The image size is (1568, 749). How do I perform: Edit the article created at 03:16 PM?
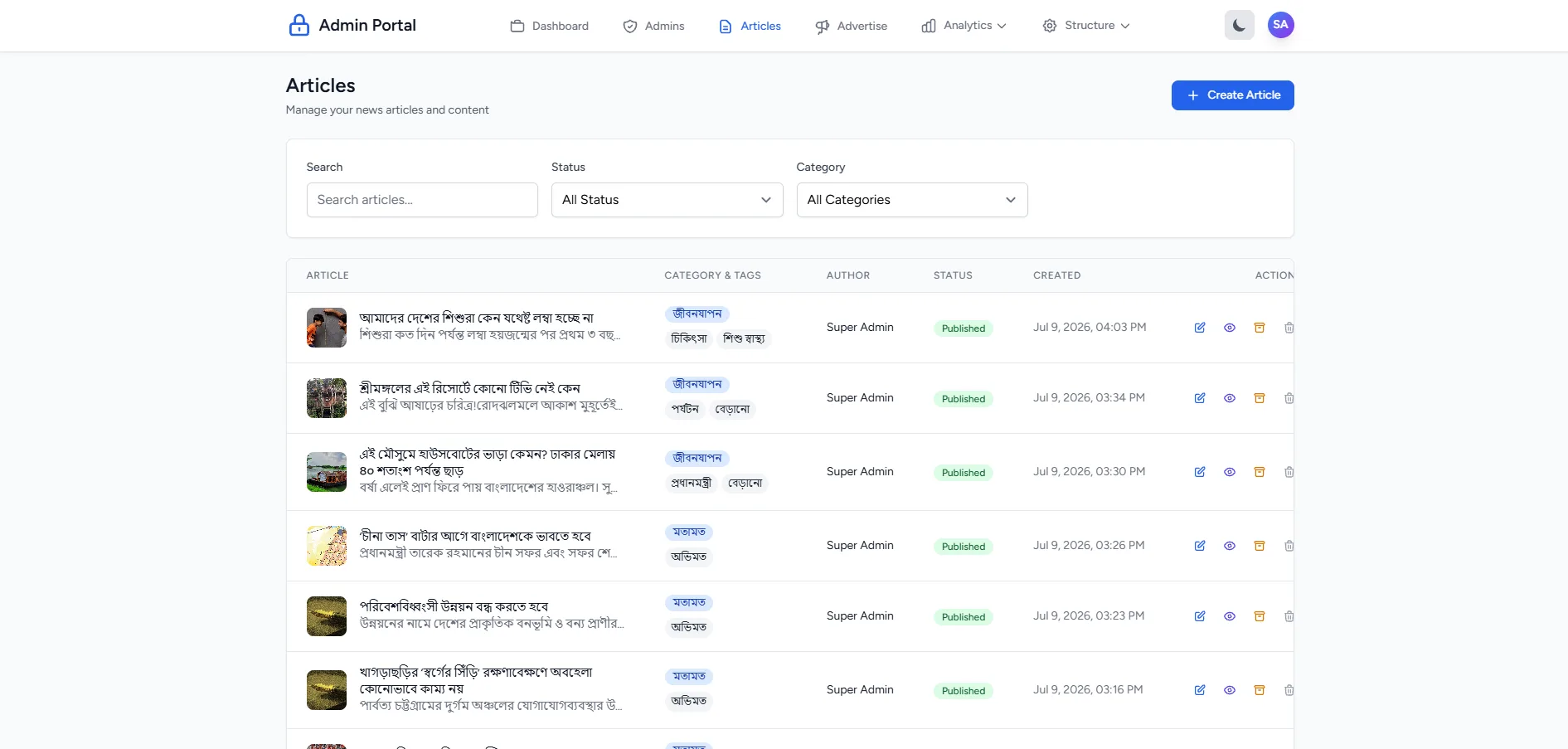coord(1200,690)
